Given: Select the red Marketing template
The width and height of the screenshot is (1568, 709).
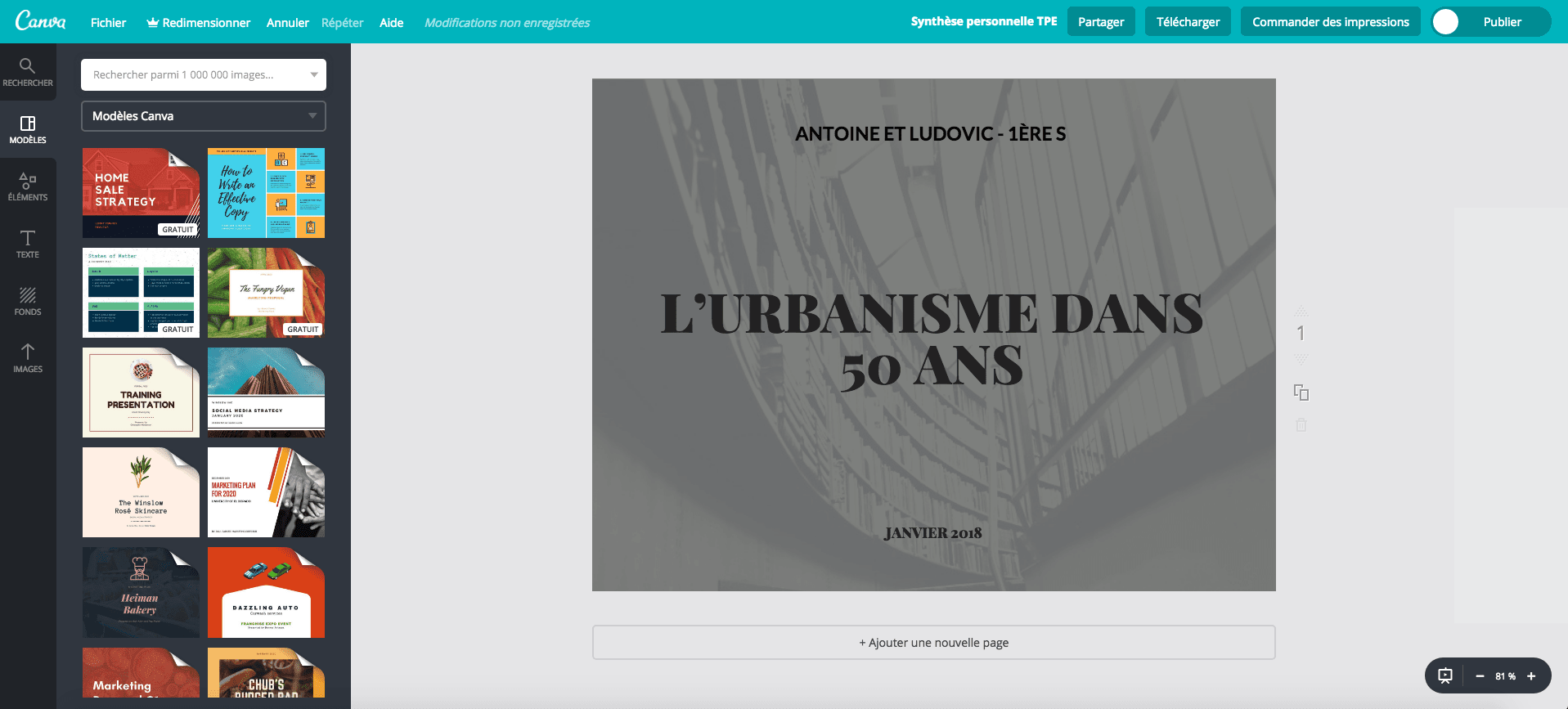Looking at the screenshot, I should (x=141, y=673).
